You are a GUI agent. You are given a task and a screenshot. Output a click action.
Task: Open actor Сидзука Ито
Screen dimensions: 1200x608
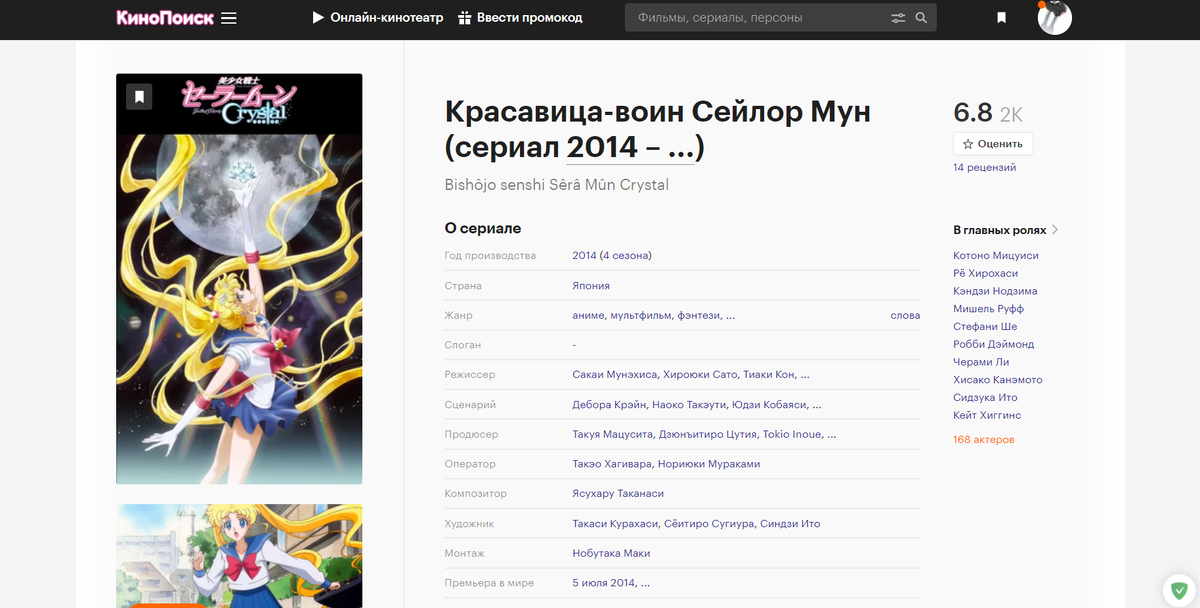(x=985, y=398)
